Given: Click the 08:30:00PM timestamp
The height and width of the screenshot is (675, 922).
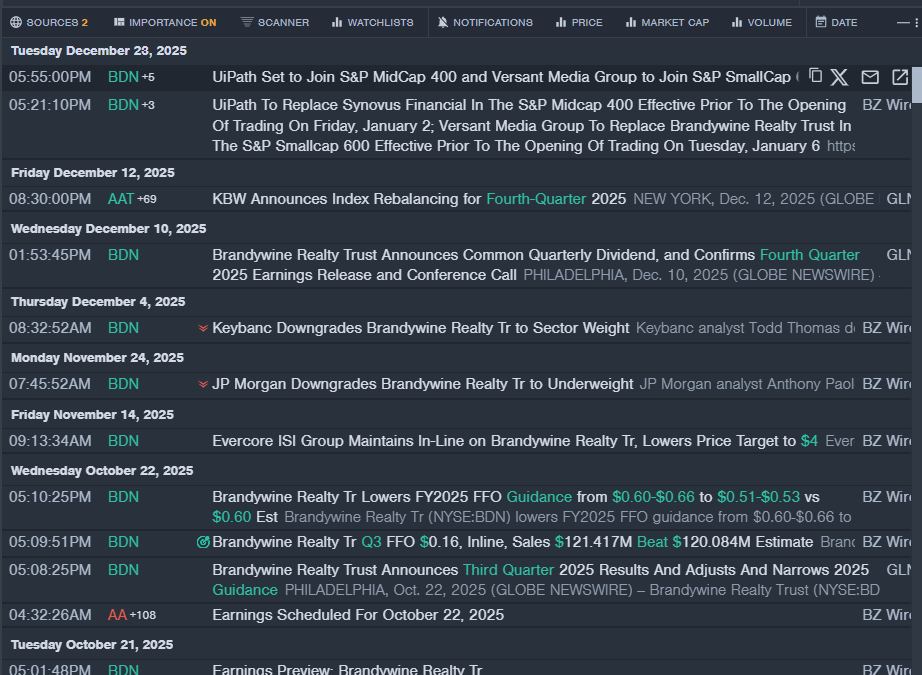Looking at the screenshot, I should click(50, 199).
